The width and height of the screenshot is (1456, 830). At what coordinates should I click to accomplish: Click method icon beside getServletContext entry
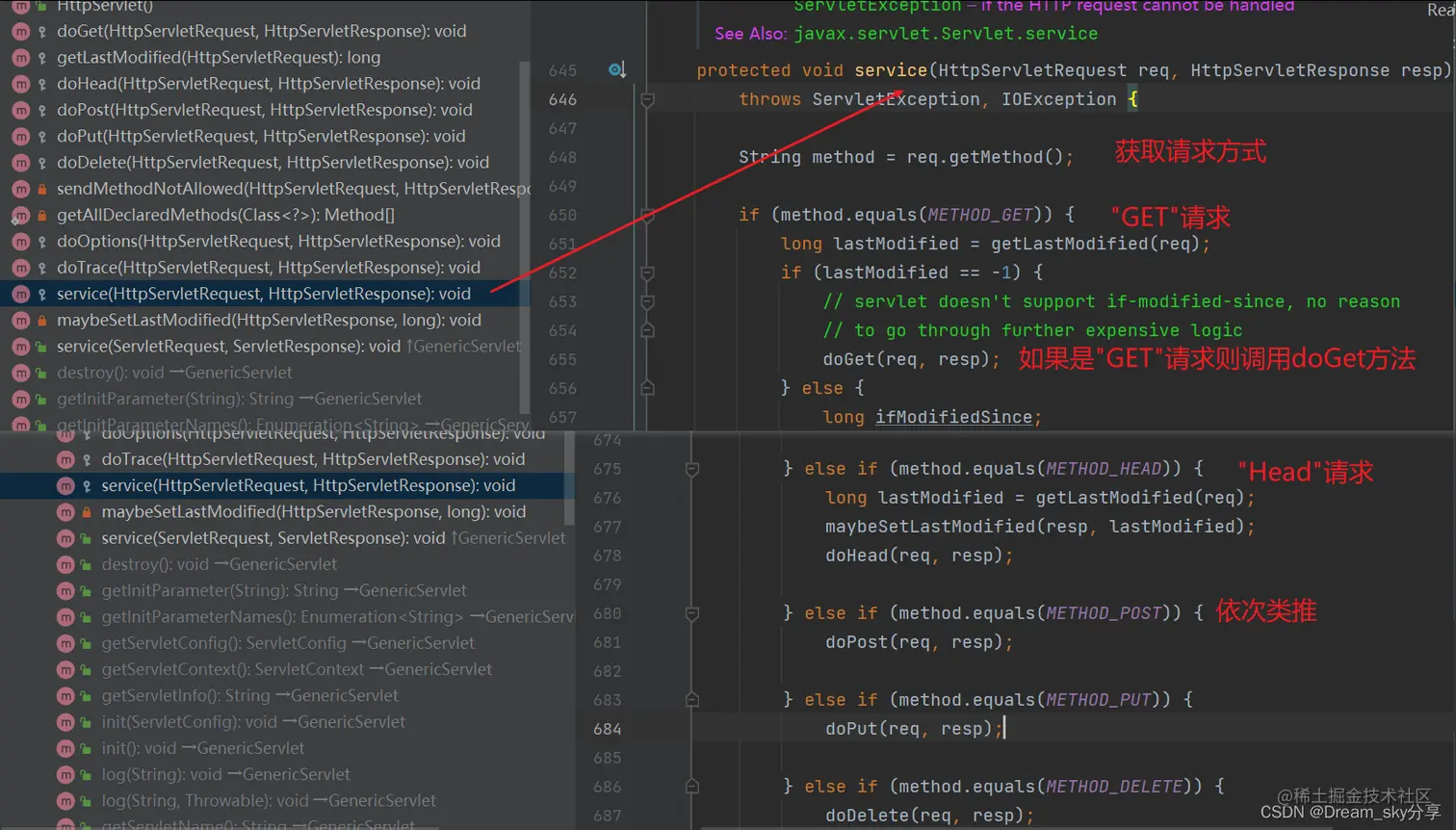coord(65,669)
